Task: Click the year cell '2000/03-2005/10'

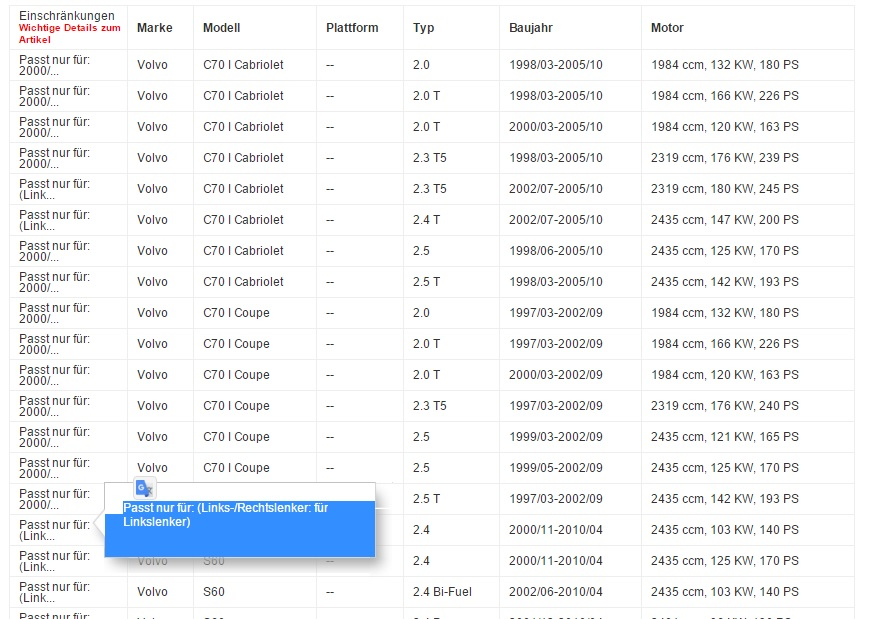Action: point(555,127)
